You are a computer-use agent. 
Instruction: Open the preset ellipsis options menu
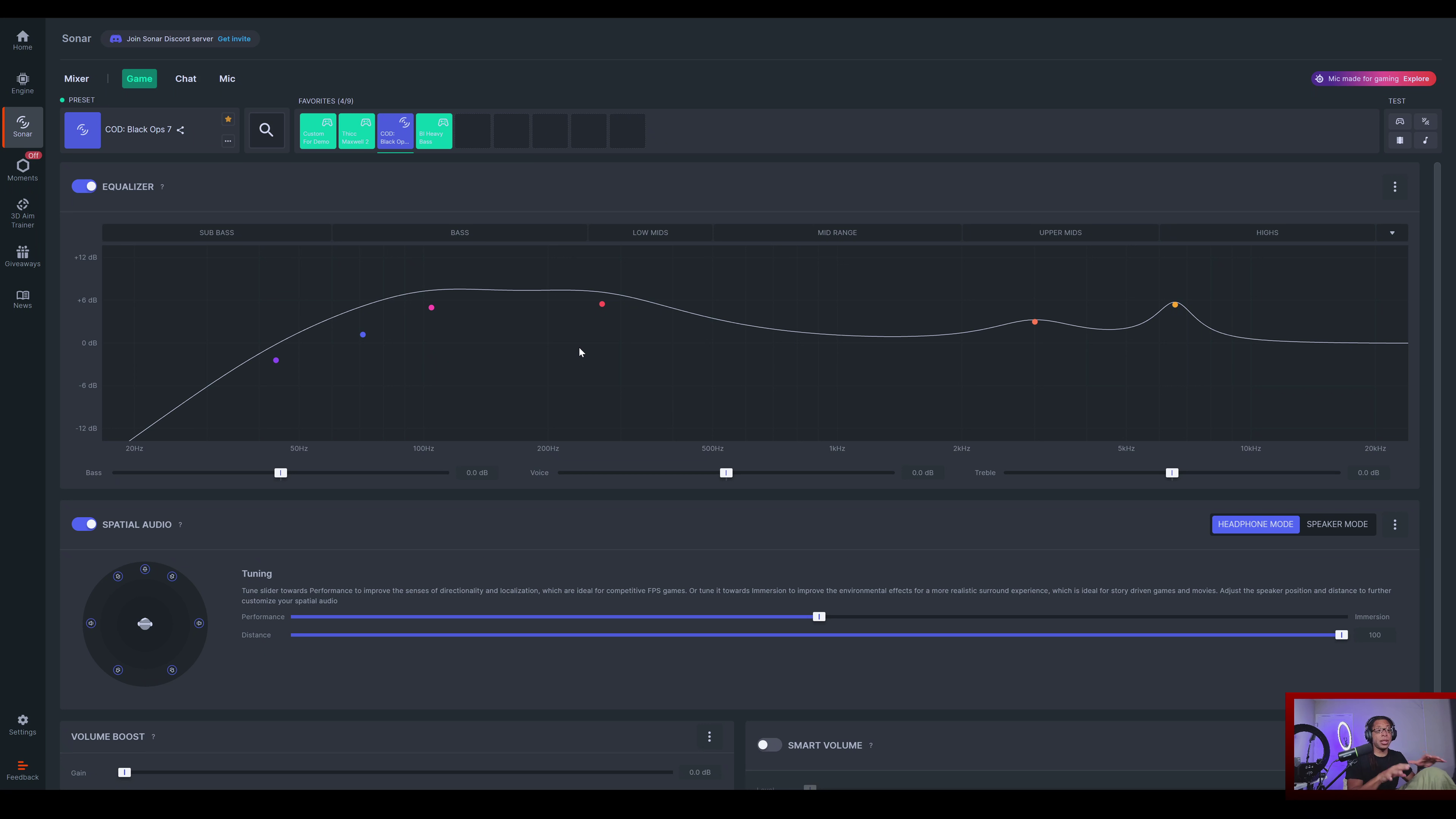pos(228,141)
